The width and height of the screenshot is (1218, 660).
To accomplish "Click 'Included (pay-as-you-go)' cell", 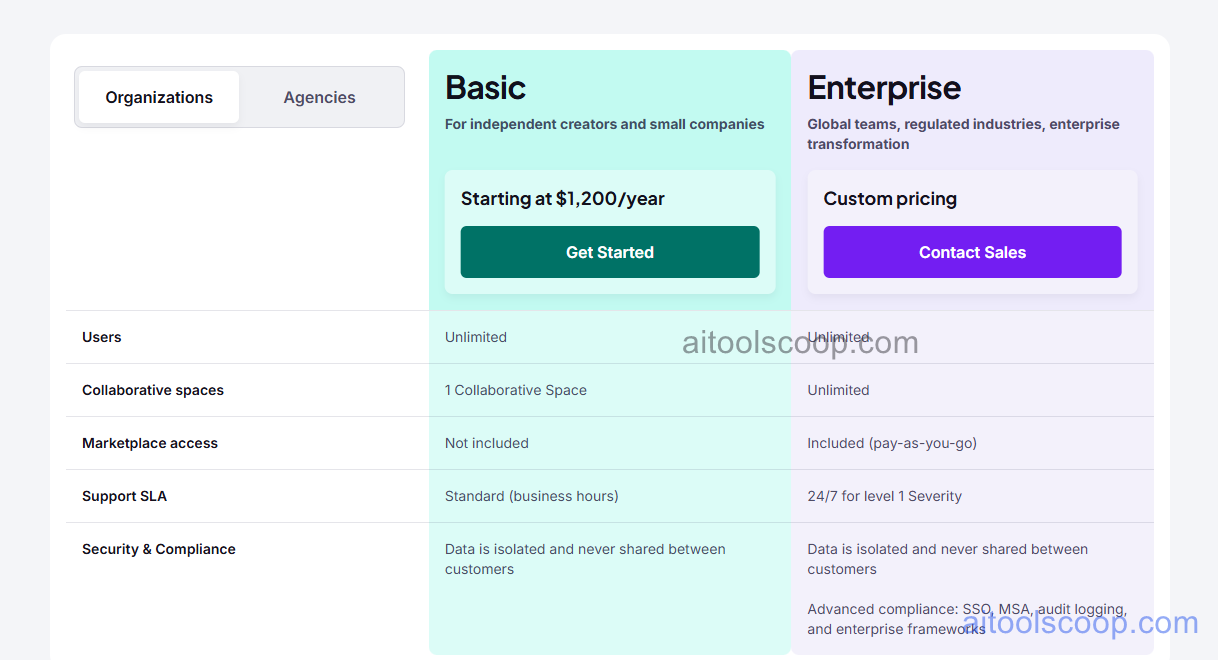I will tap(892, 443).
